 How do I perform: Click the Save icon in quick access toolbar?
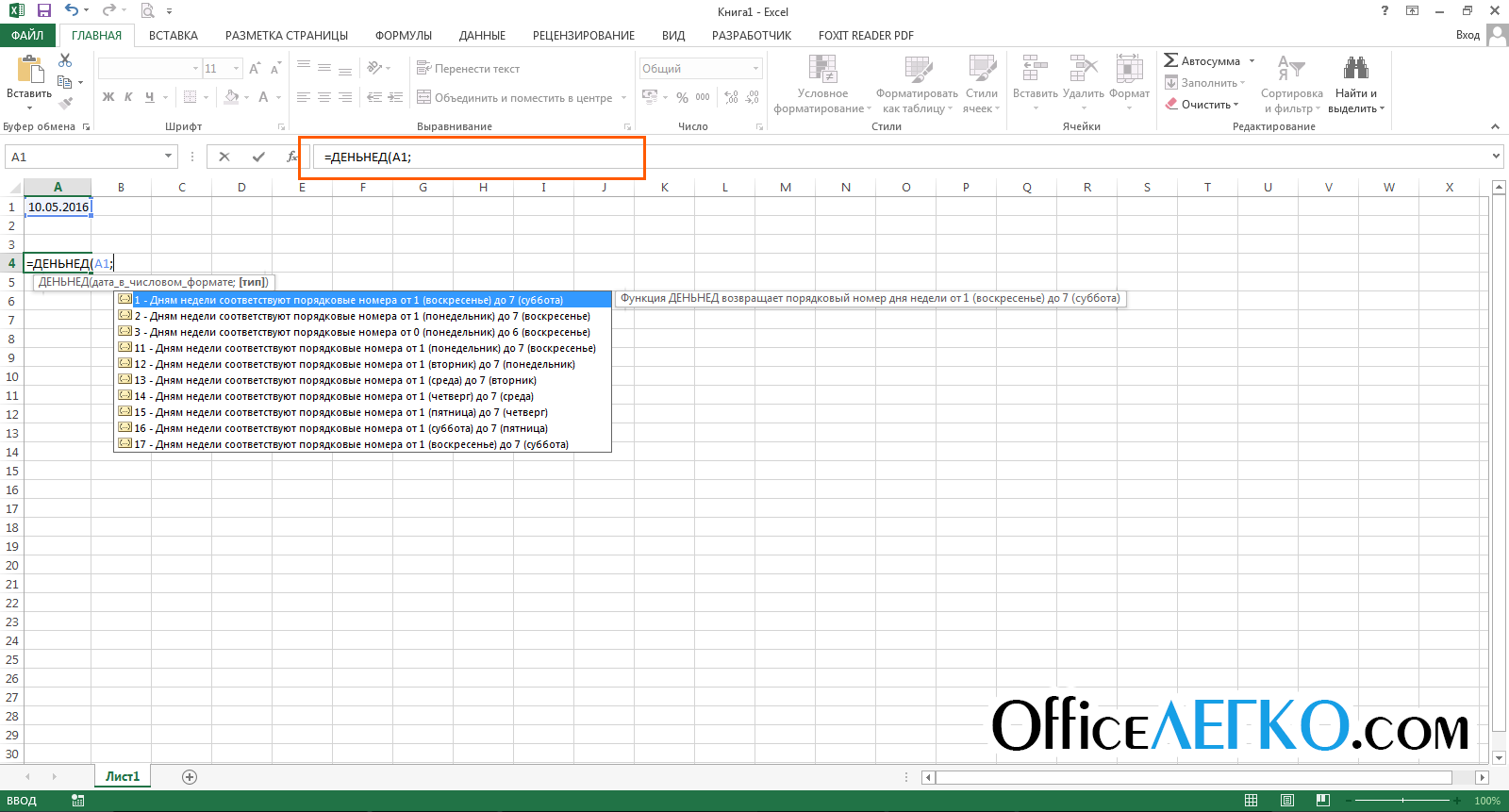click(43, 11)
